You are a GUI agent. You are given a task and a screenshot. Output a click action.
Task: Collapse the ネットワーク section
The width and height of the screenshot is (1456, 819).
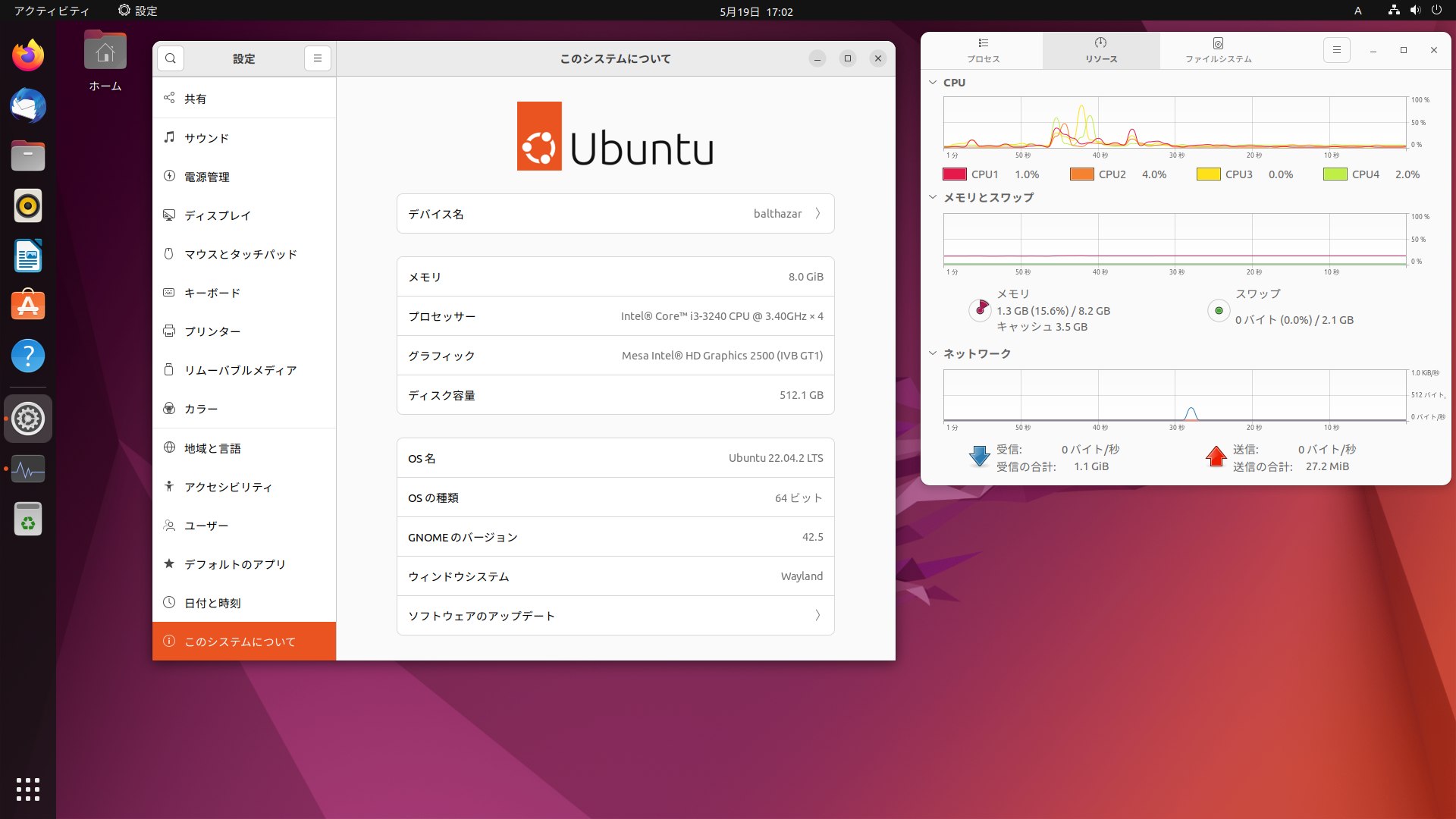(x=933, y=353)
